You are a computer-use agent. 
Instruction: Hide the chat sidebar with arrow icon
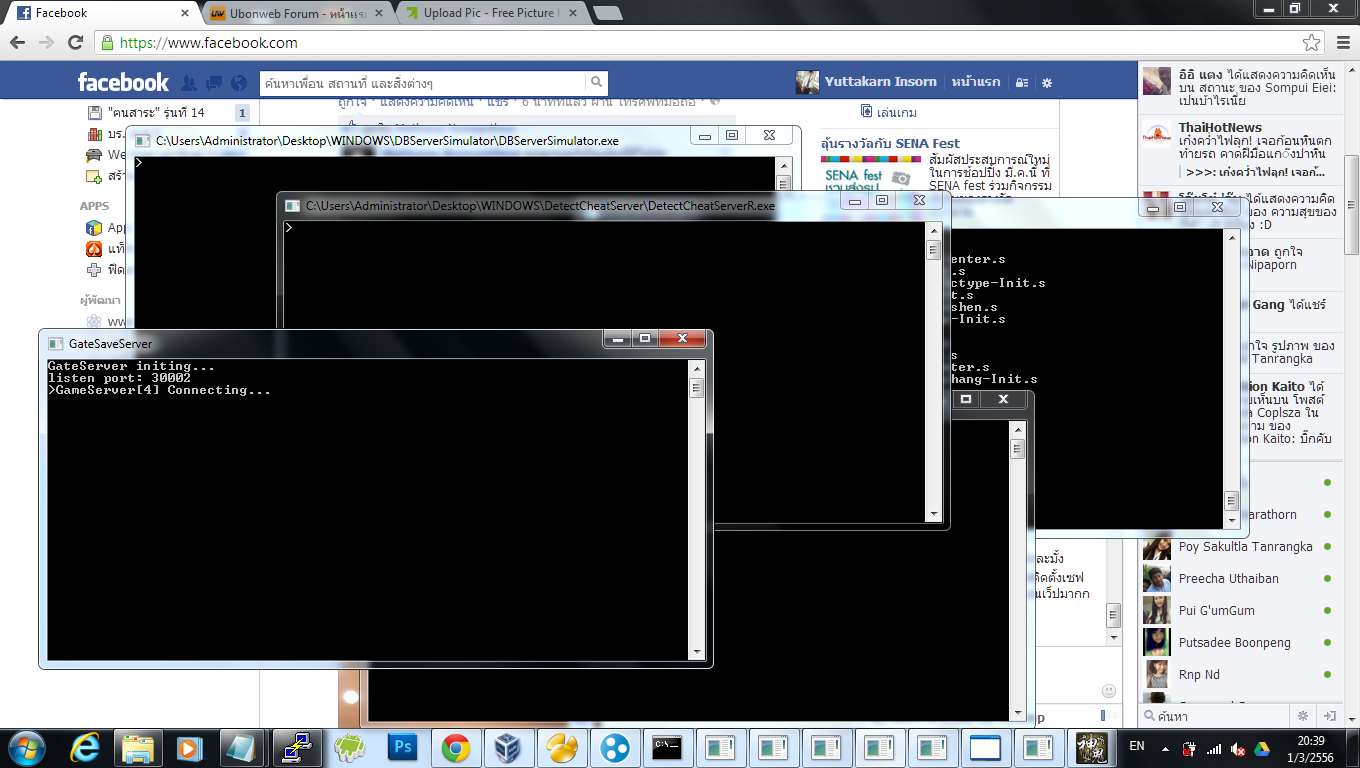tap(1329, 716)
